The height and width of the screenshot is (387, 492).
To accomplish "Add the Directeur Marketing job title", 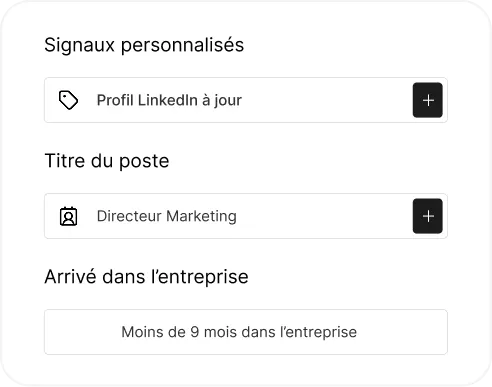I will click(427, 216).
